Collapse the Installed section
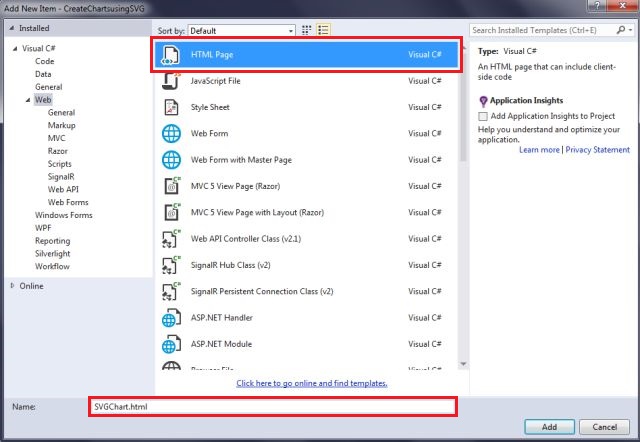 coord(11,28)
